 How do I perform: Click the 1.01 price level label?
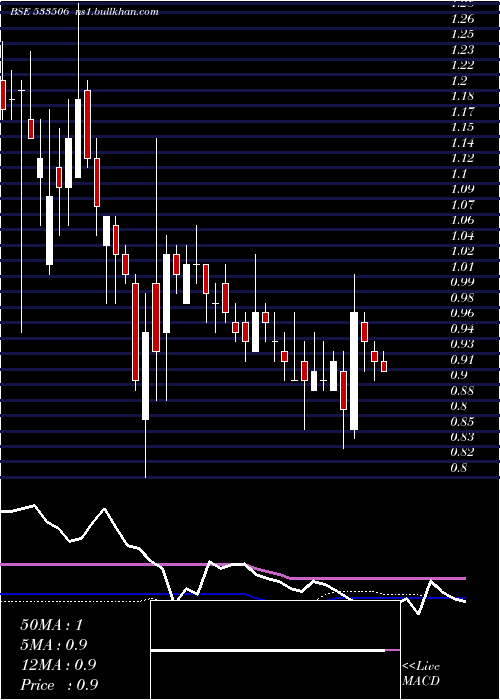[462, 267]
